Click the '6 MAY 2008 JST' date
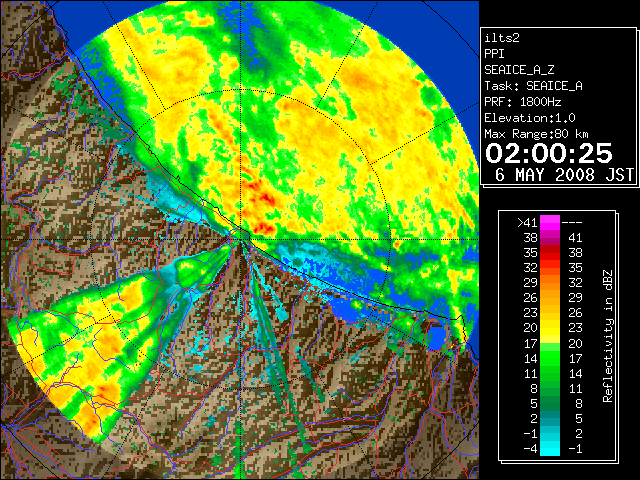 pos(564,175)
